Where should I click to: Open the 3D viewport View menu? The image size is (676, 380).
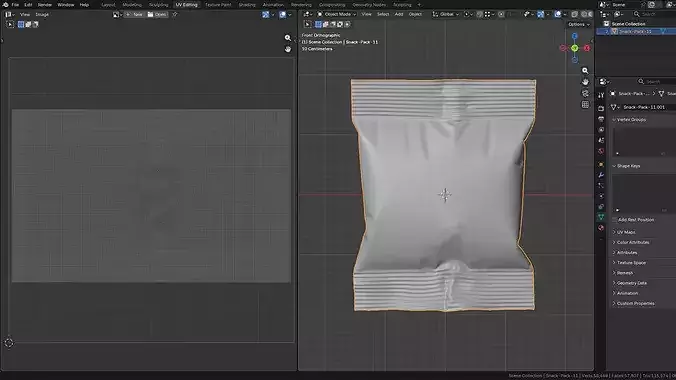(366, 14)
